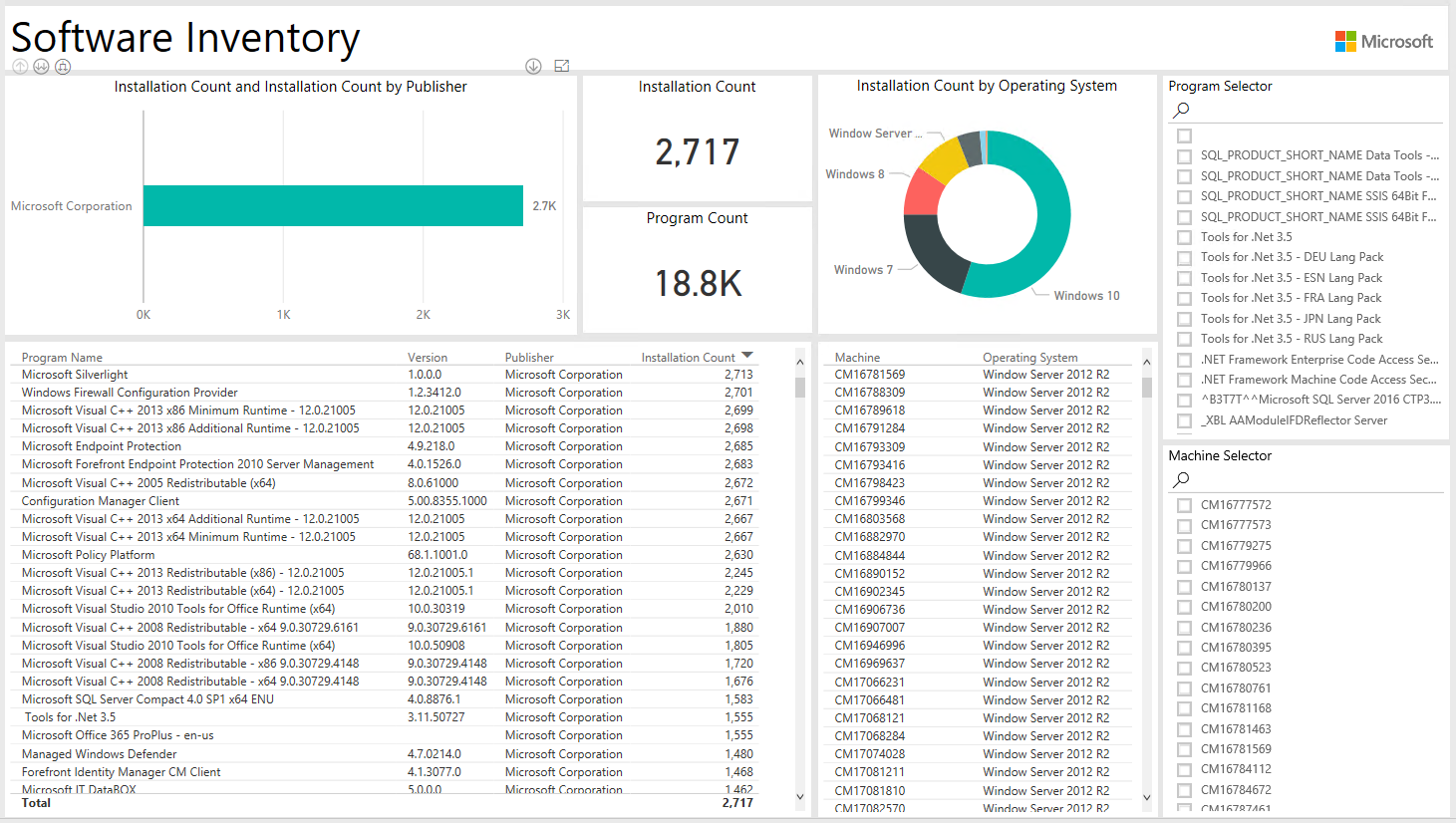Select machine CM16777572 checkbox

(x=1184, y=505)
